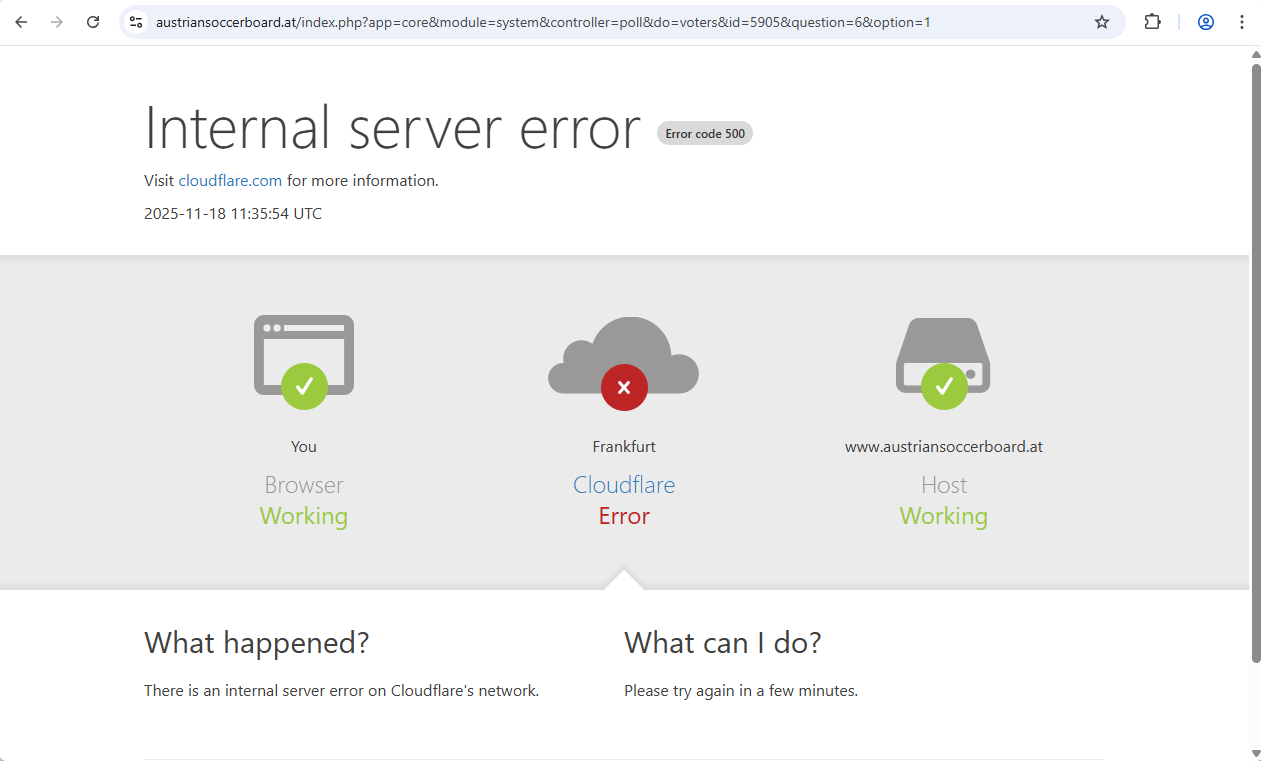Click the browser back arrow button
This screenshot has width=1261, height=761.
click(21, 22)
